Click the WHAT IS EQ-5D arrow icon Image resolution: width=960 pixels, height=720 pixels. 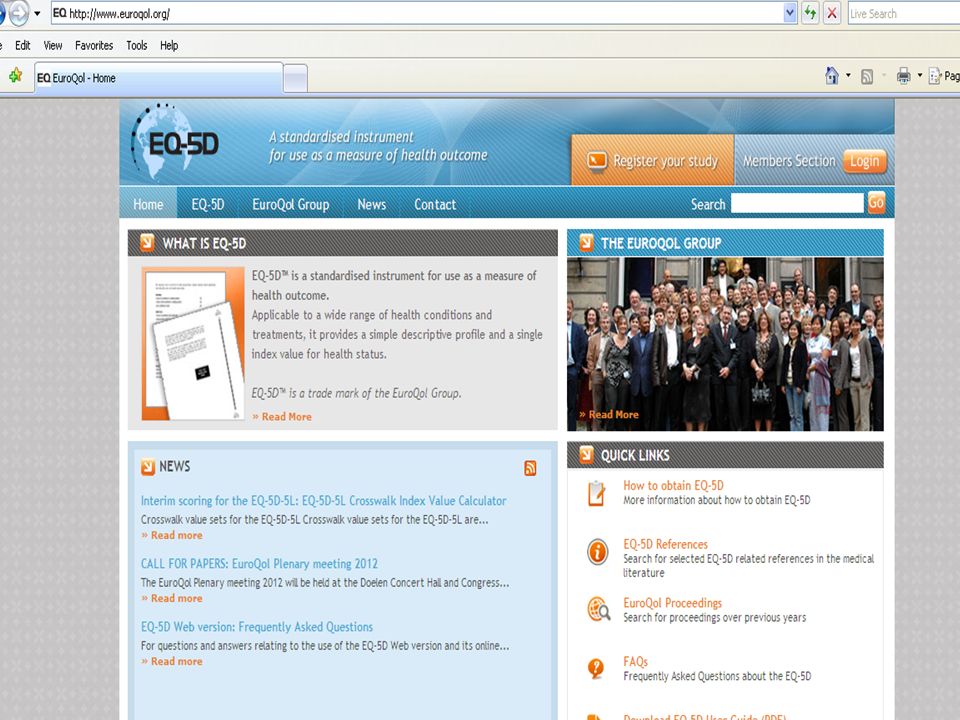point(147,242)
